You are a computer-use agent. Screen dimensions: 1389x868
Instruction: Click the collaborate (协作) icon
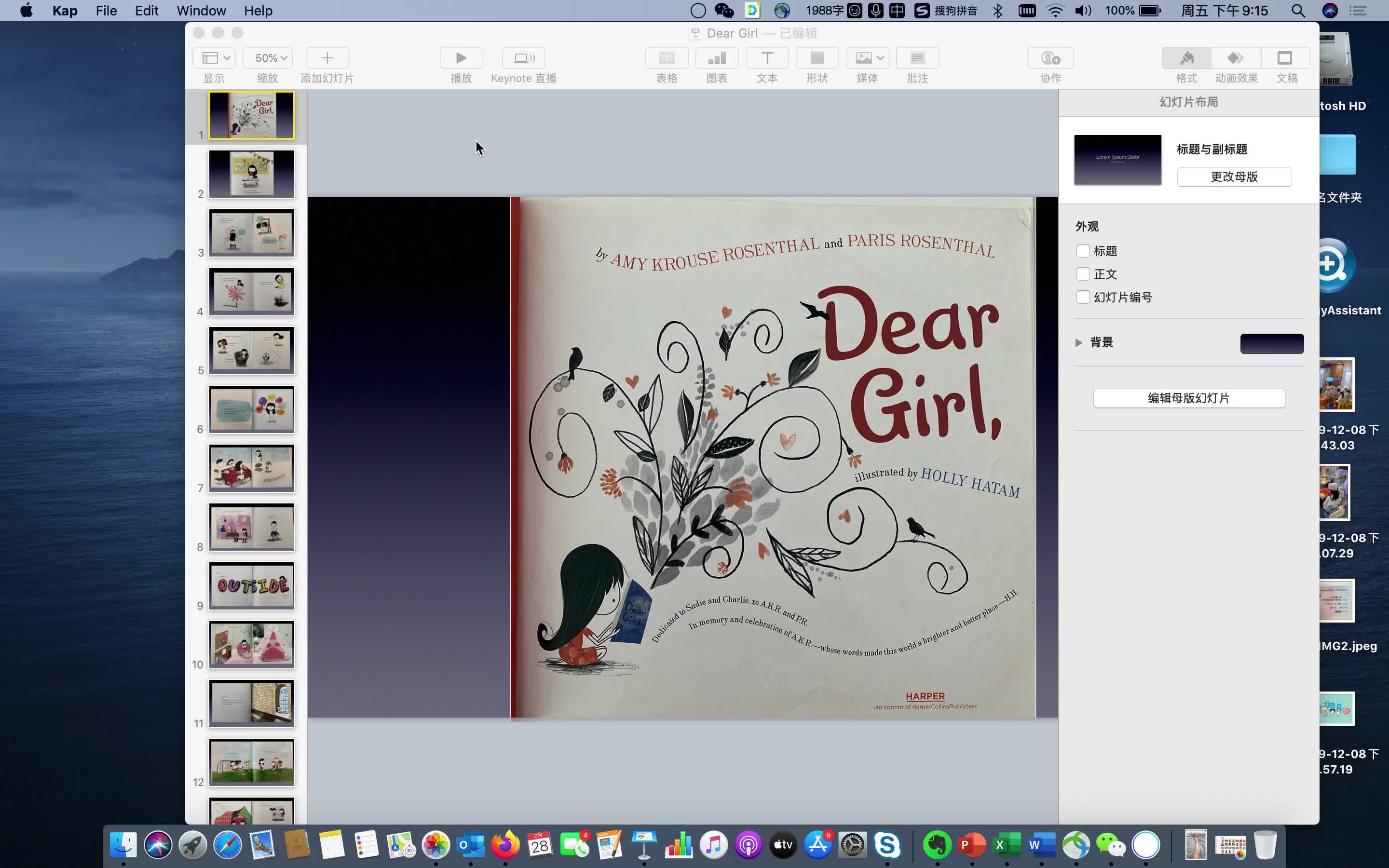tap(1050, 58)
